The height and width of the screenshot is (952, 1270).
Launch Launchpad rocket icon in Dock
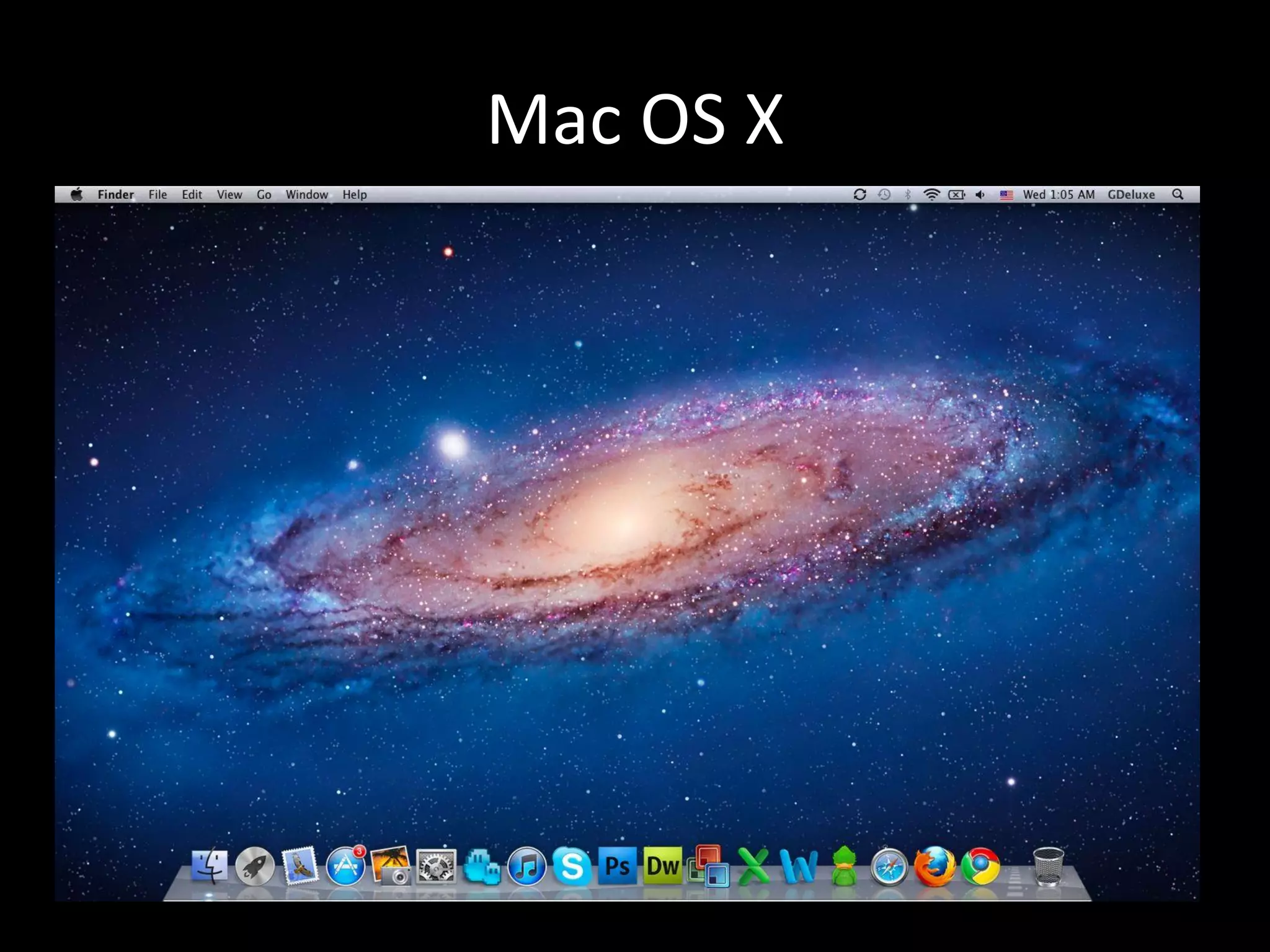pyautogui.click(x=255, y=866)
